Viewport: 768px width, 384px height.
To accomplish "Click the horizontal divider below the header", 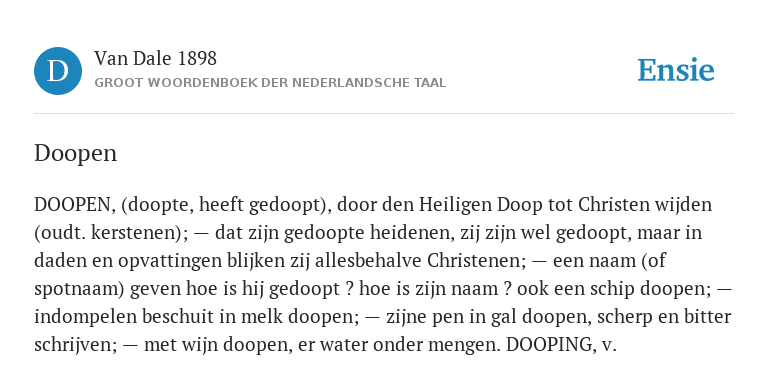I will click(384, 114).
